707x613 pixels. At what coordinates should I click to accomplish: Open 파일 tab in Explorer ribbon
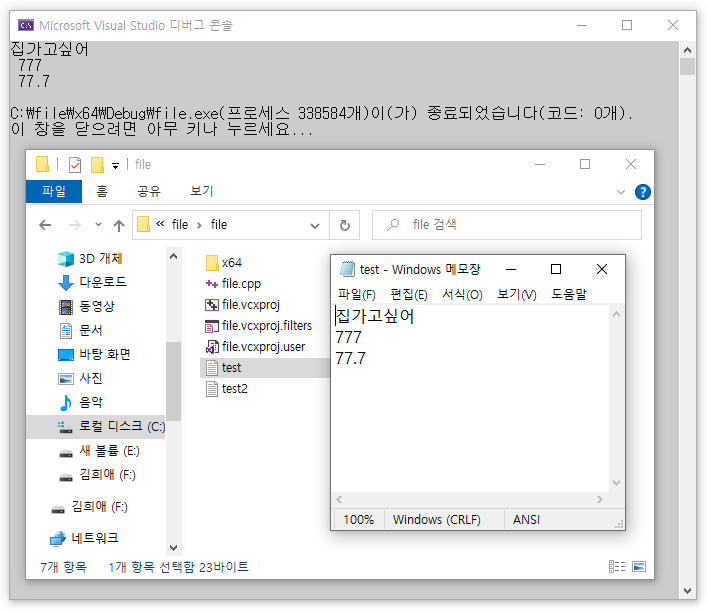pos(54,191)
